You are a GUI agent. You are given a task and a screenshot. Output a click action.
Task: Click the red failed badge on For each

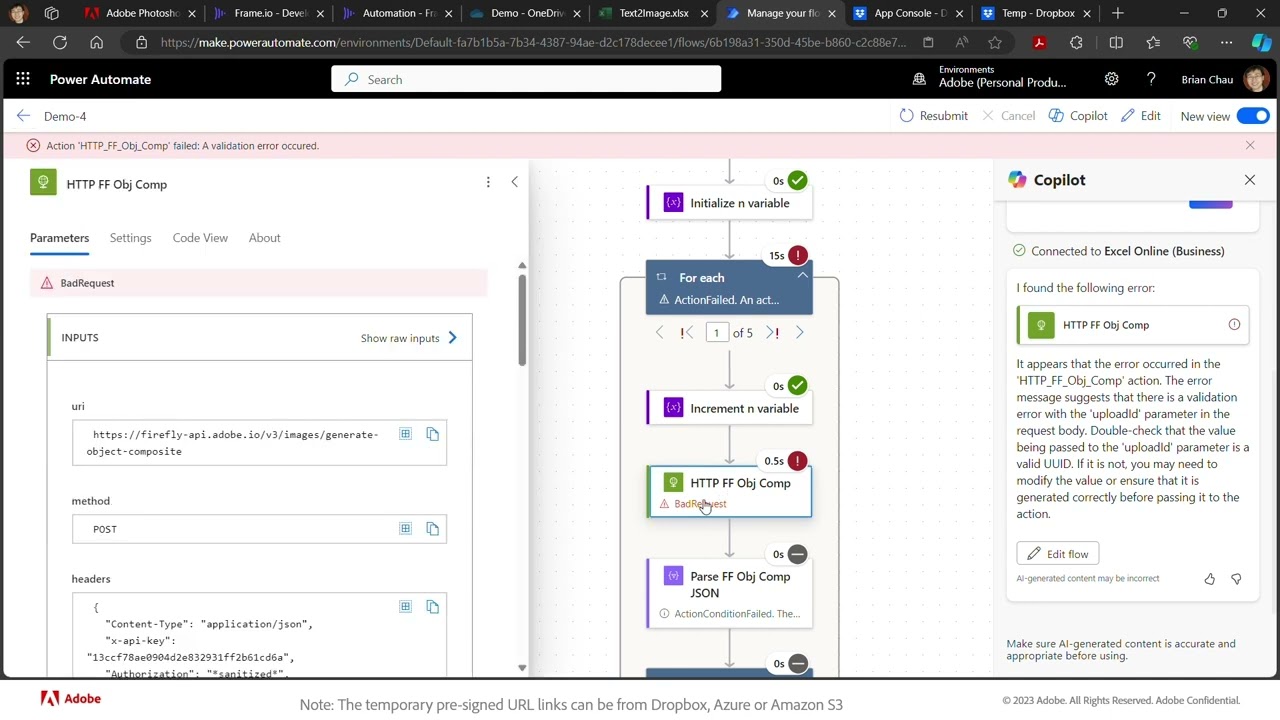point(797,256)
